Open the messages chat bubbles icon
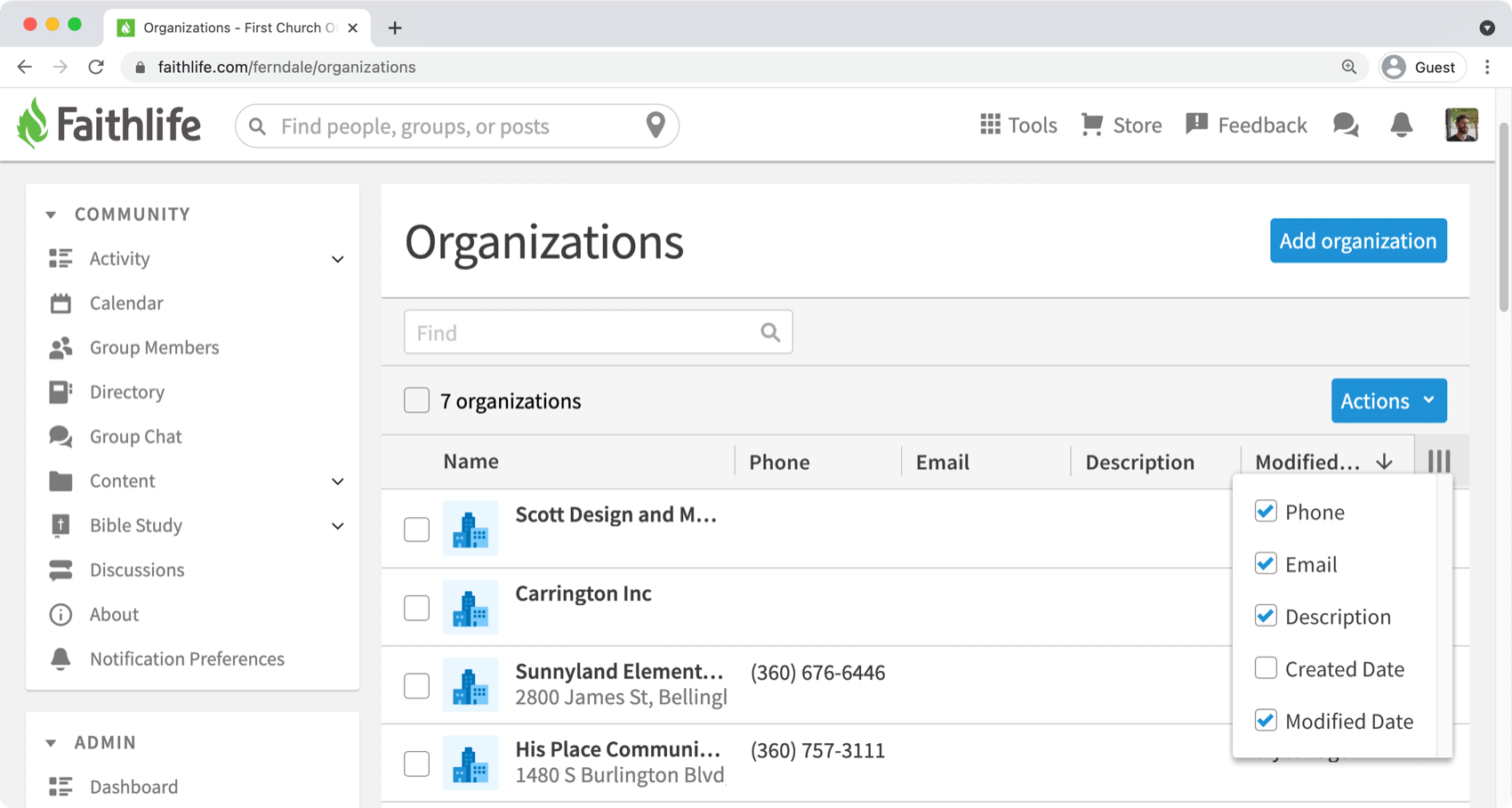1512x808 pixels. [1346, 125]
